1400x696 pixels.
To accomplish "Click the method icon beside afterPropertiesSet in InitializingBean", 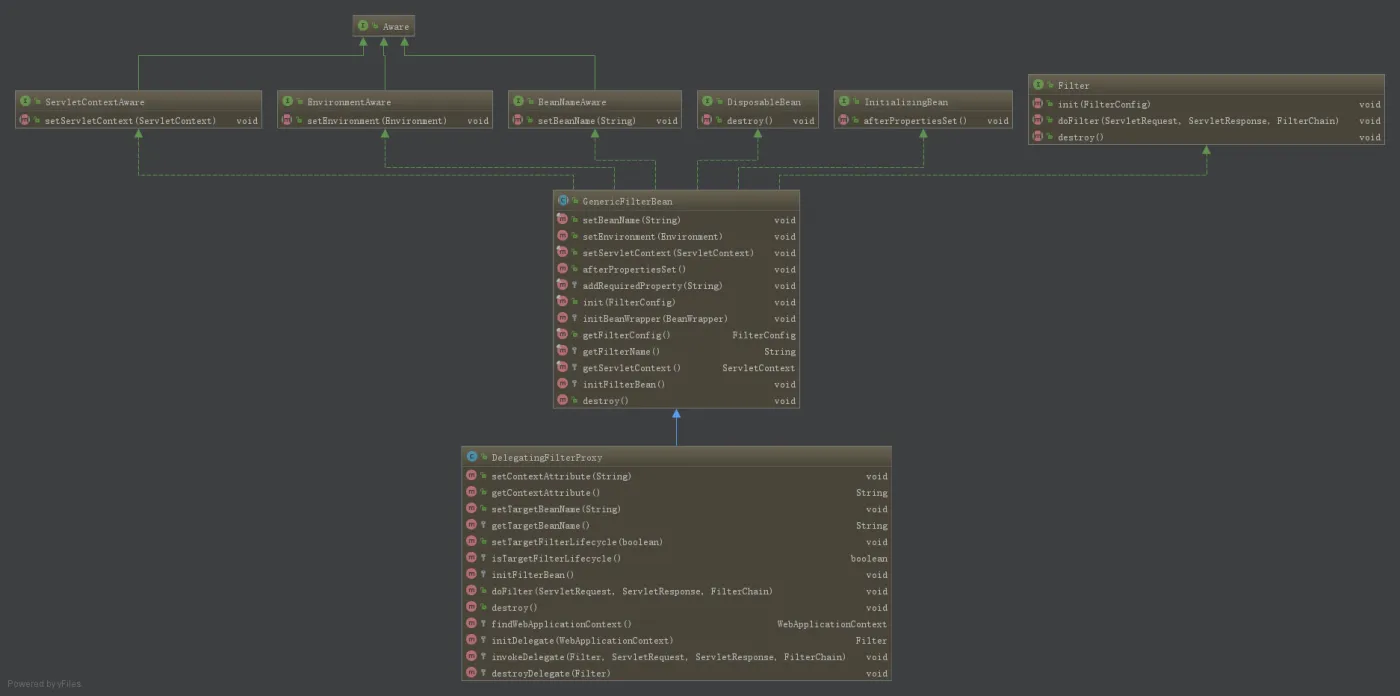I will 843,120.
